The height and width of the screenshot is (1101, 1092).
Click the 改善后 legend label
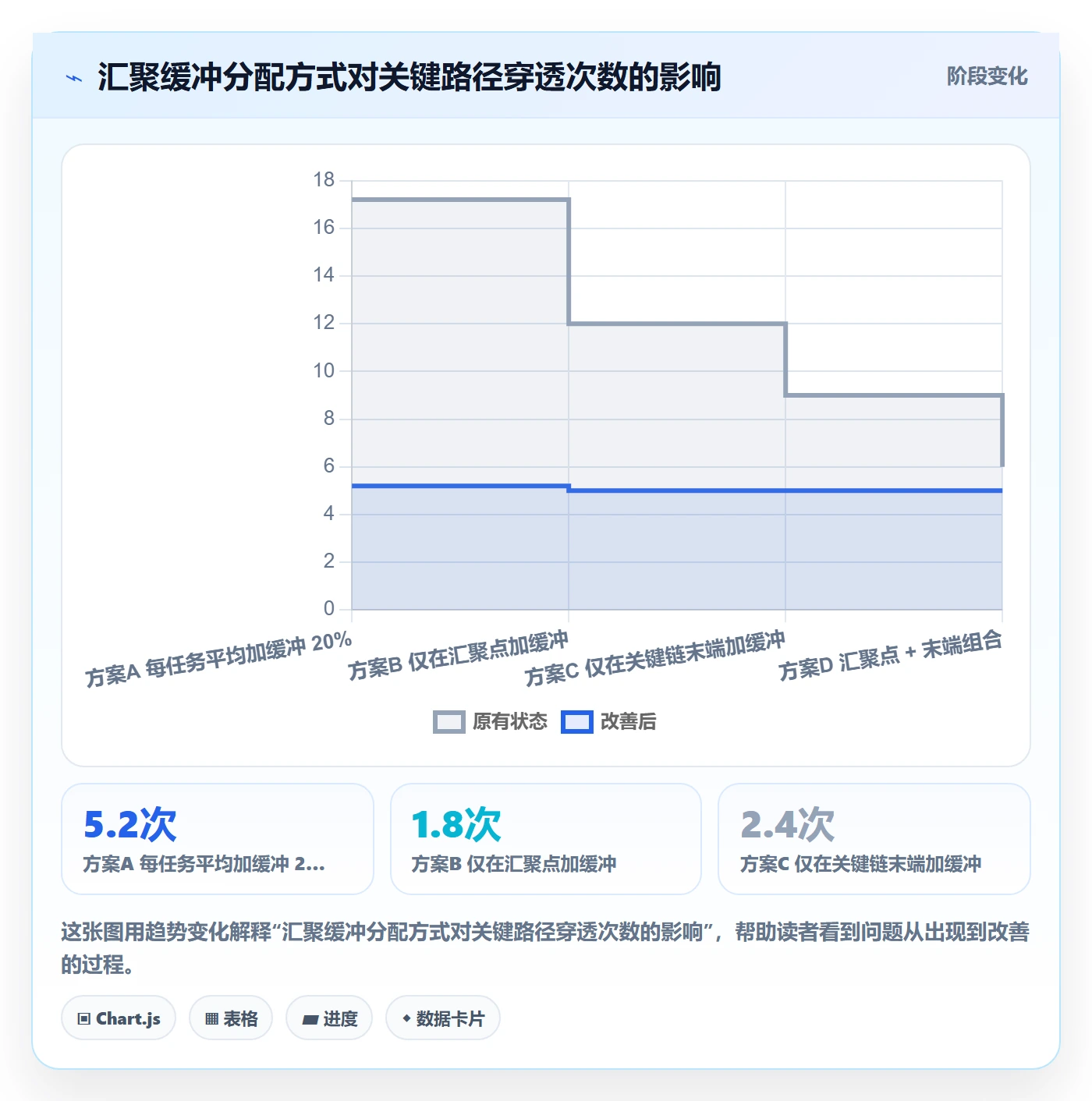[628, 722]
